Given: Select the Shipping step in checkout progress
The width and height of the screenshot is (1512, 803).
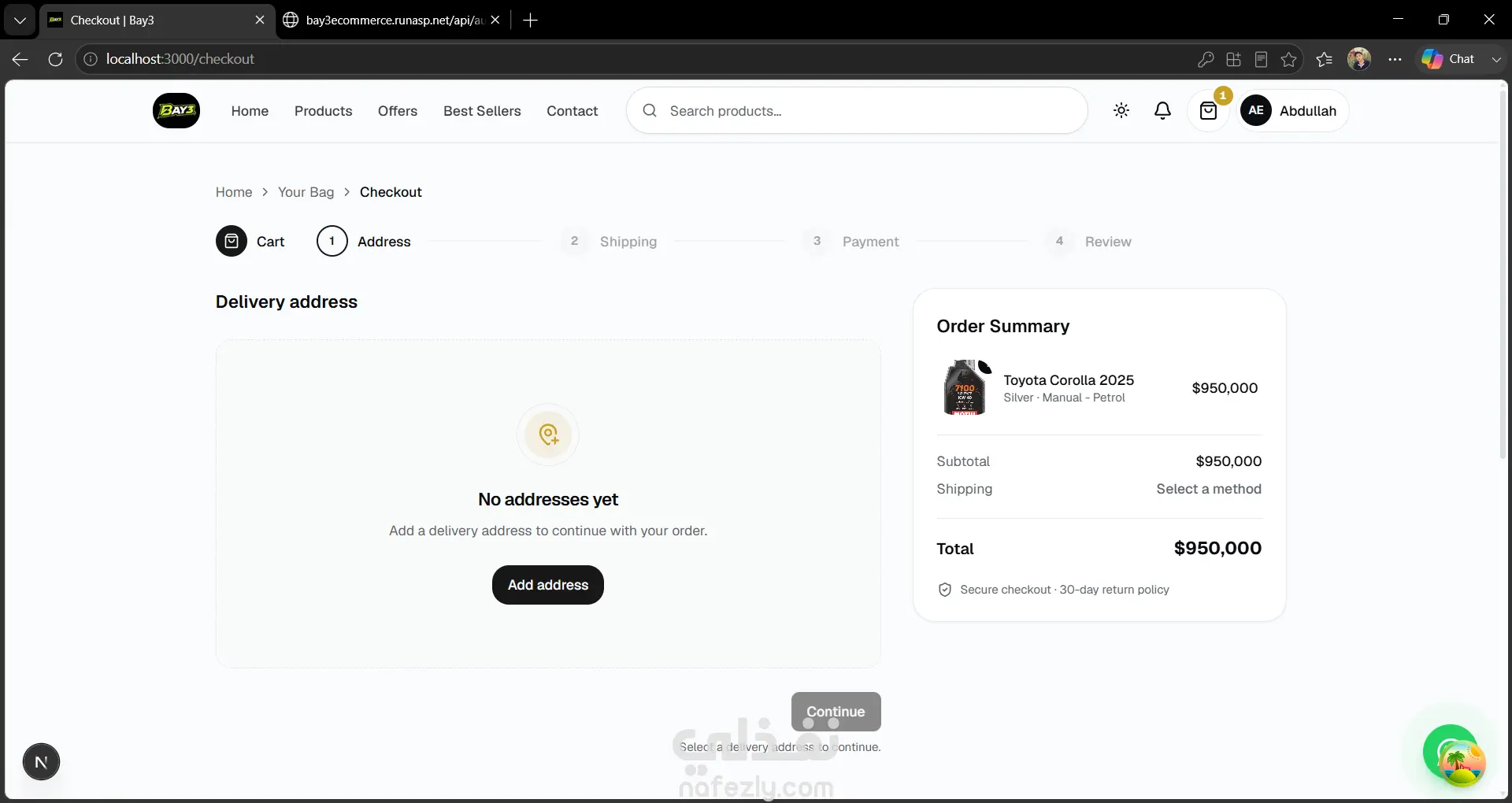Looking at the screenshot, I should (x=609, y=242).
